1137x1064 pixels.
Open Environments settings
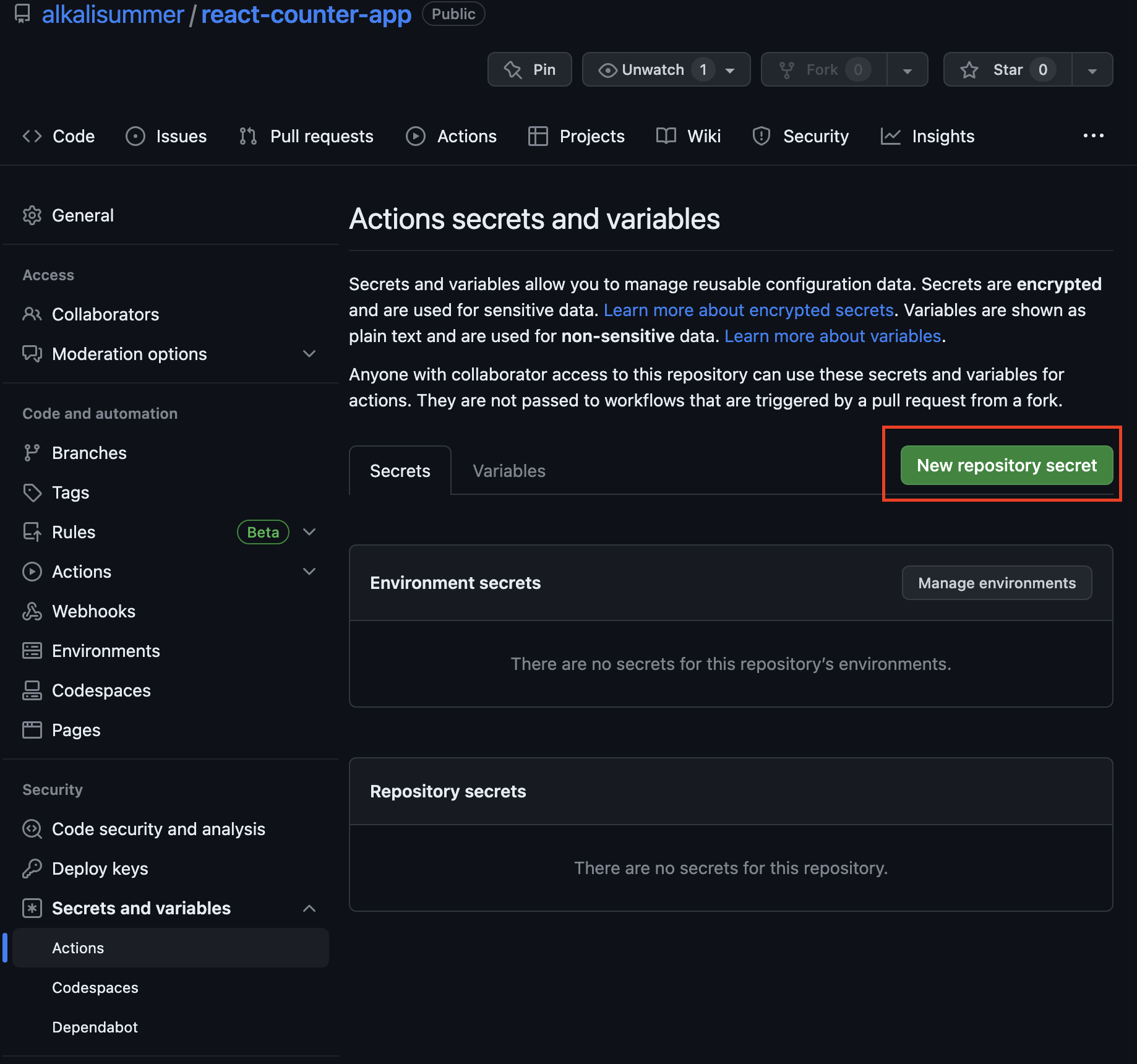[171, 651]
